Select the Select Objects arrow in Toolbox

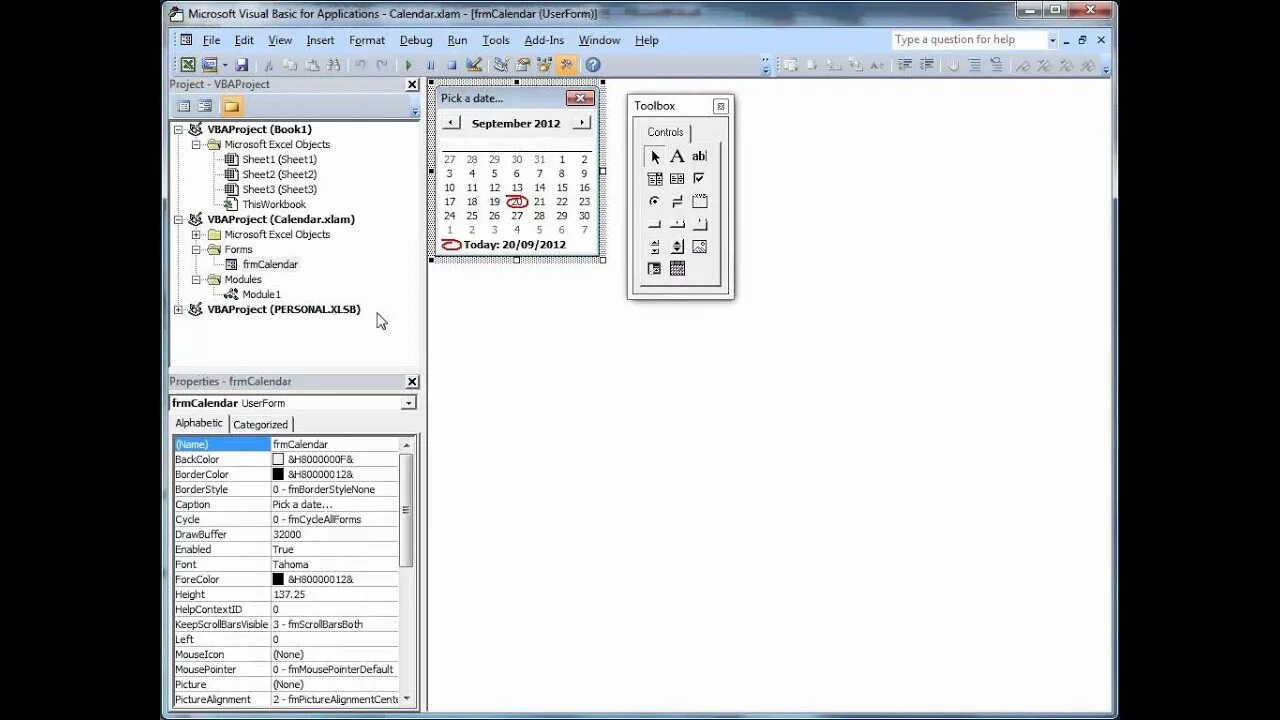pyautogui.click(x=654, y=156)
